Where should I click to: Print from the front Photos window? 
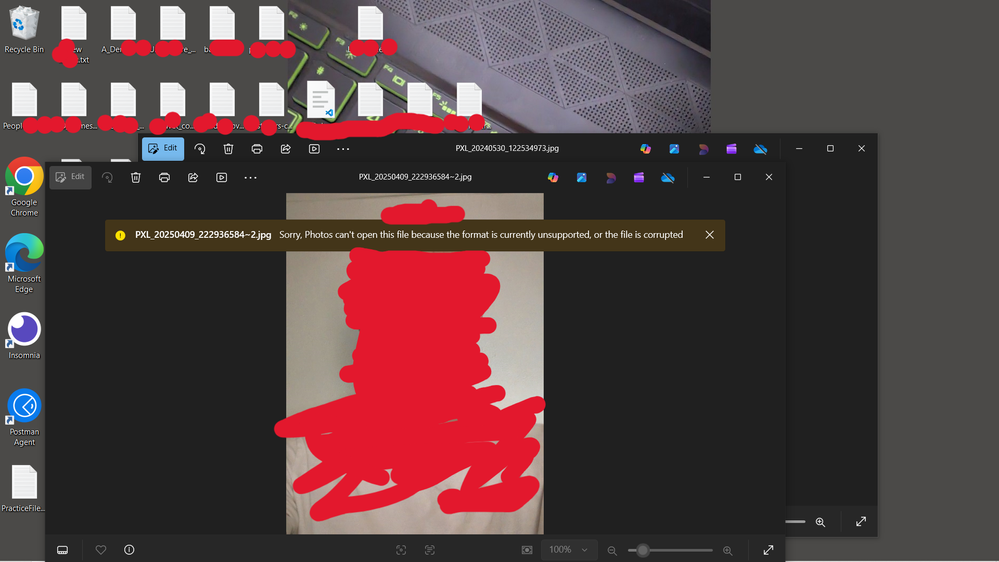click(164, 177)
